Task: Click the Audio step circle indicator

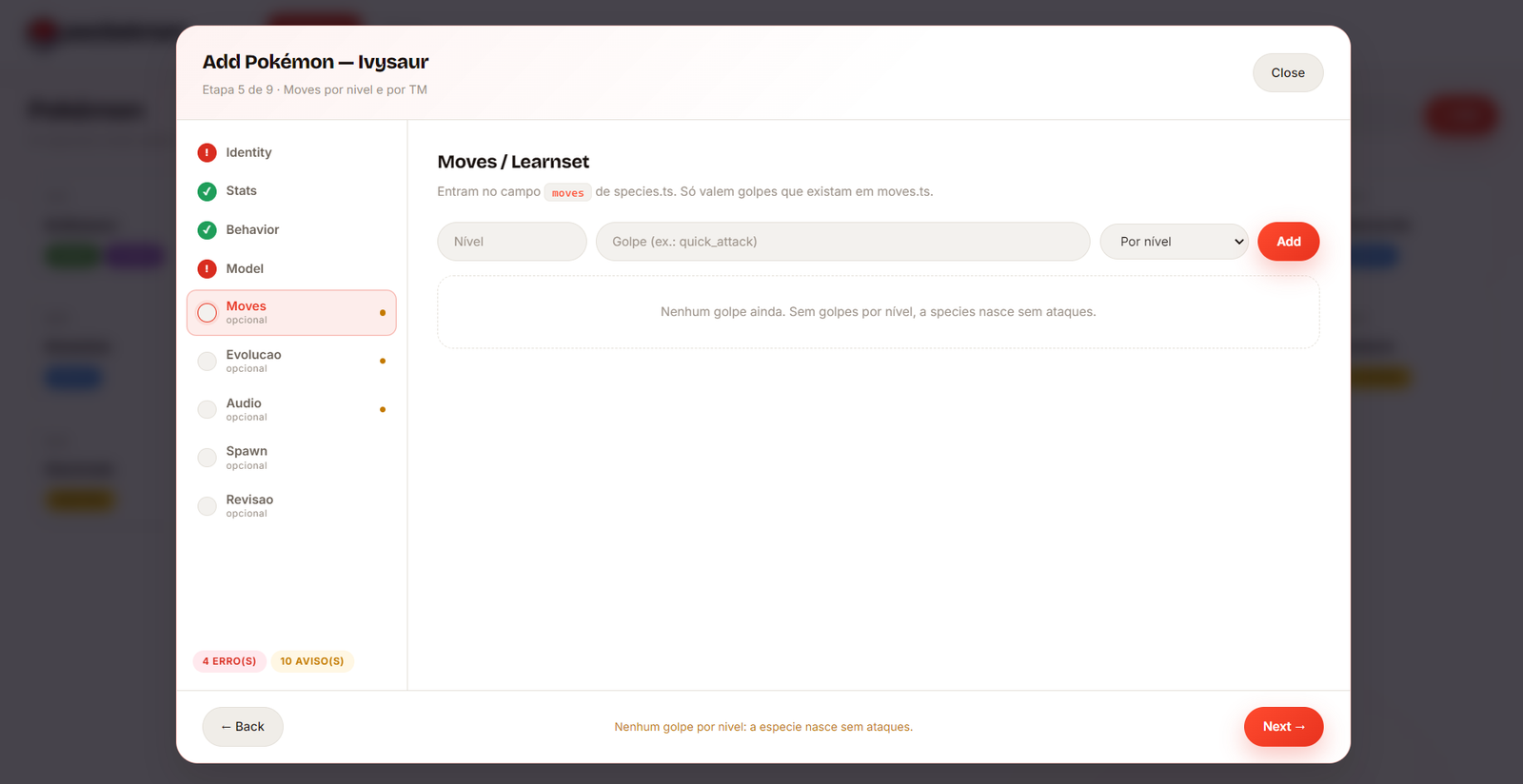Action: tap(207, 410)
